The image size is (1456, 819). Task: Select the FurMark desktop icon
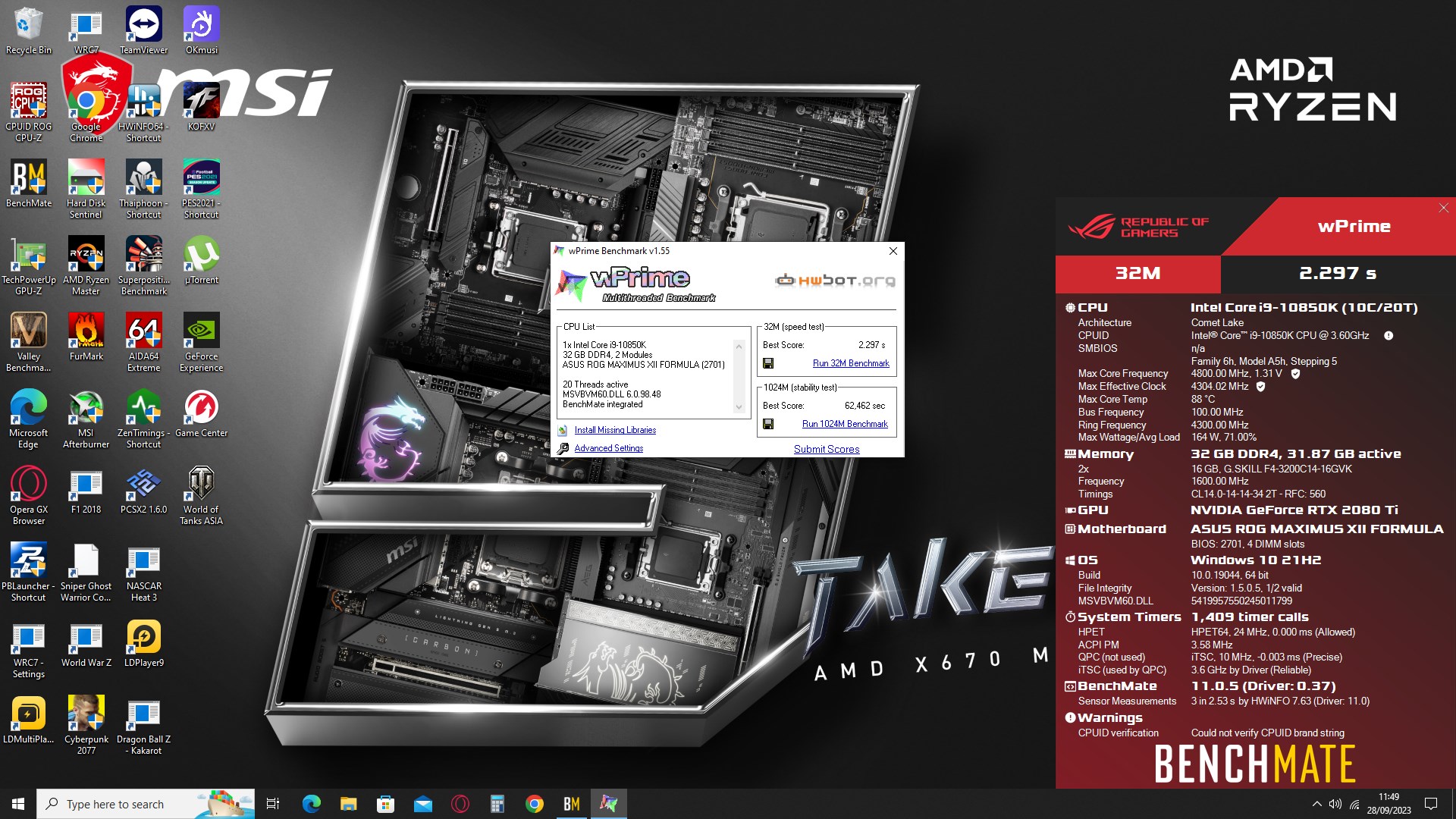click(86, 337)
